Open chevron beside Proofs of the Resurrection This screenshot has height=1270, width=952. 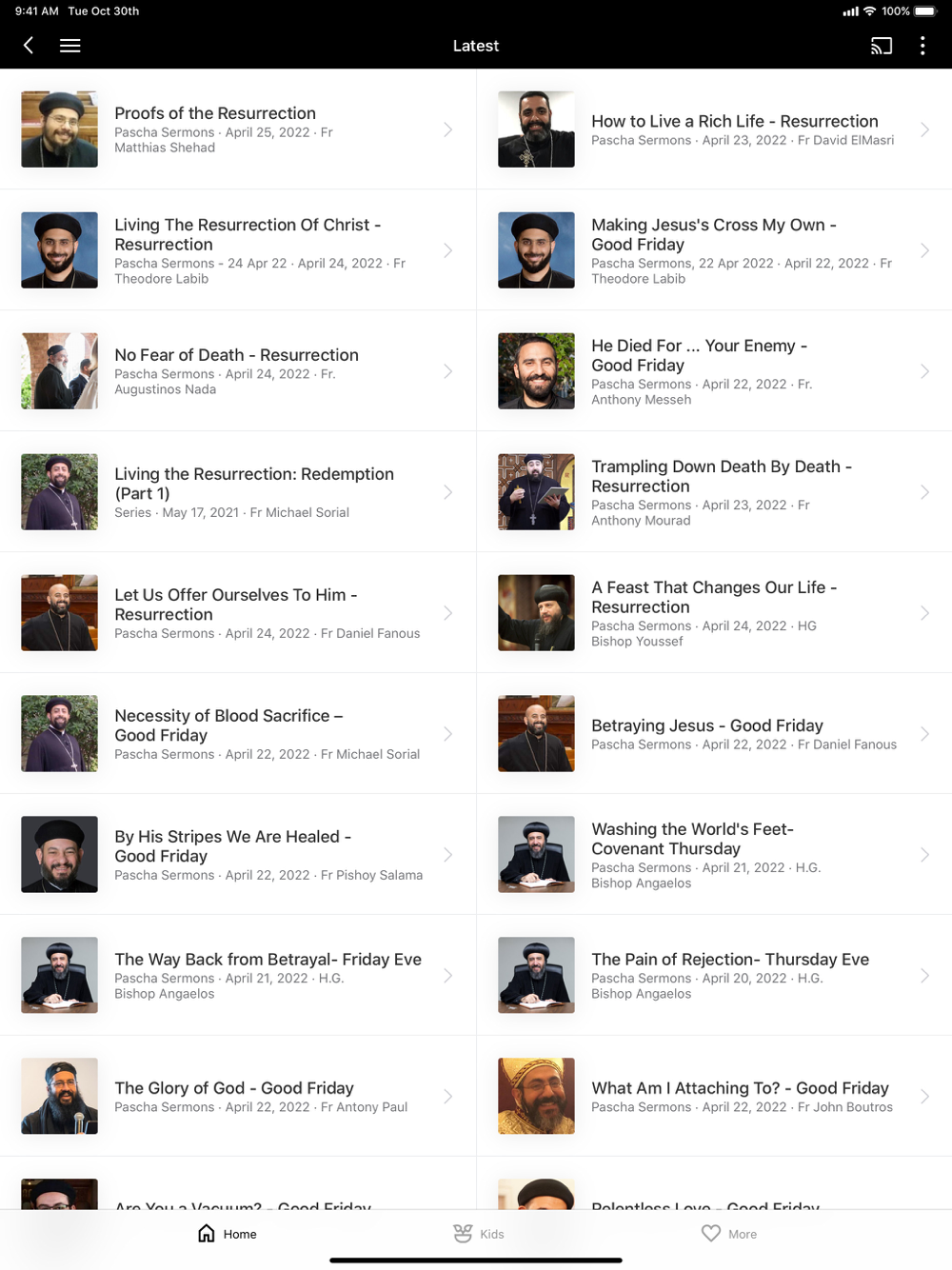447,129
